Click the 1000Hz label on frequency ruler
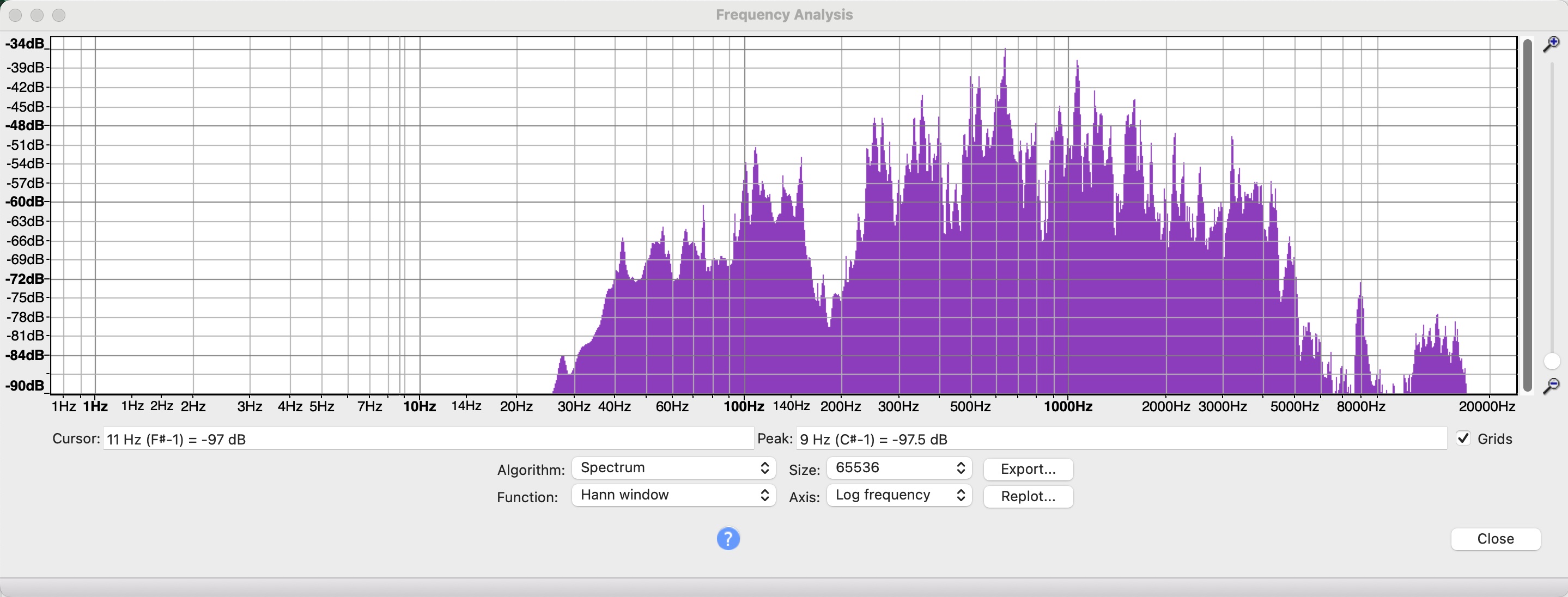1568x597 pixels. pos(1068,406)
